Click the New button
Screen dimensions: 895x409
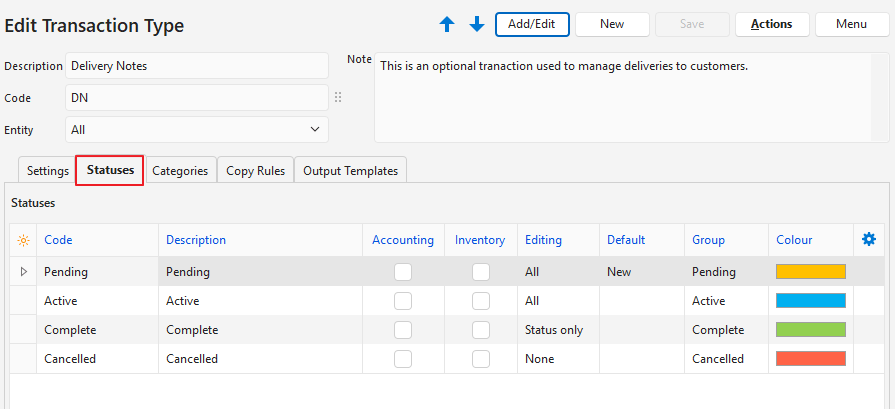point(612,24)
